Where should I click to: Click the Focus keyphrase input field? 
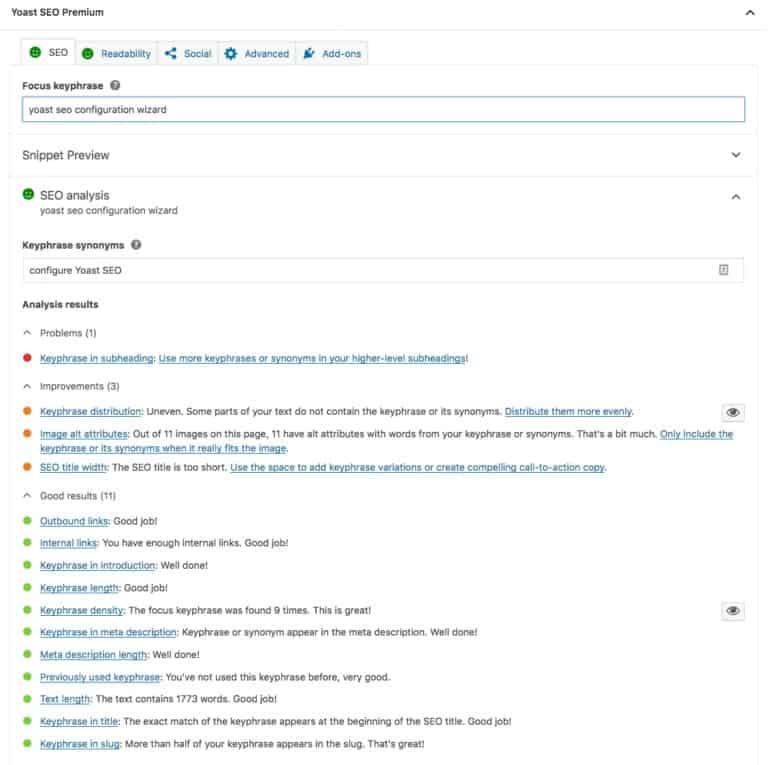click(x=383, y=110)
